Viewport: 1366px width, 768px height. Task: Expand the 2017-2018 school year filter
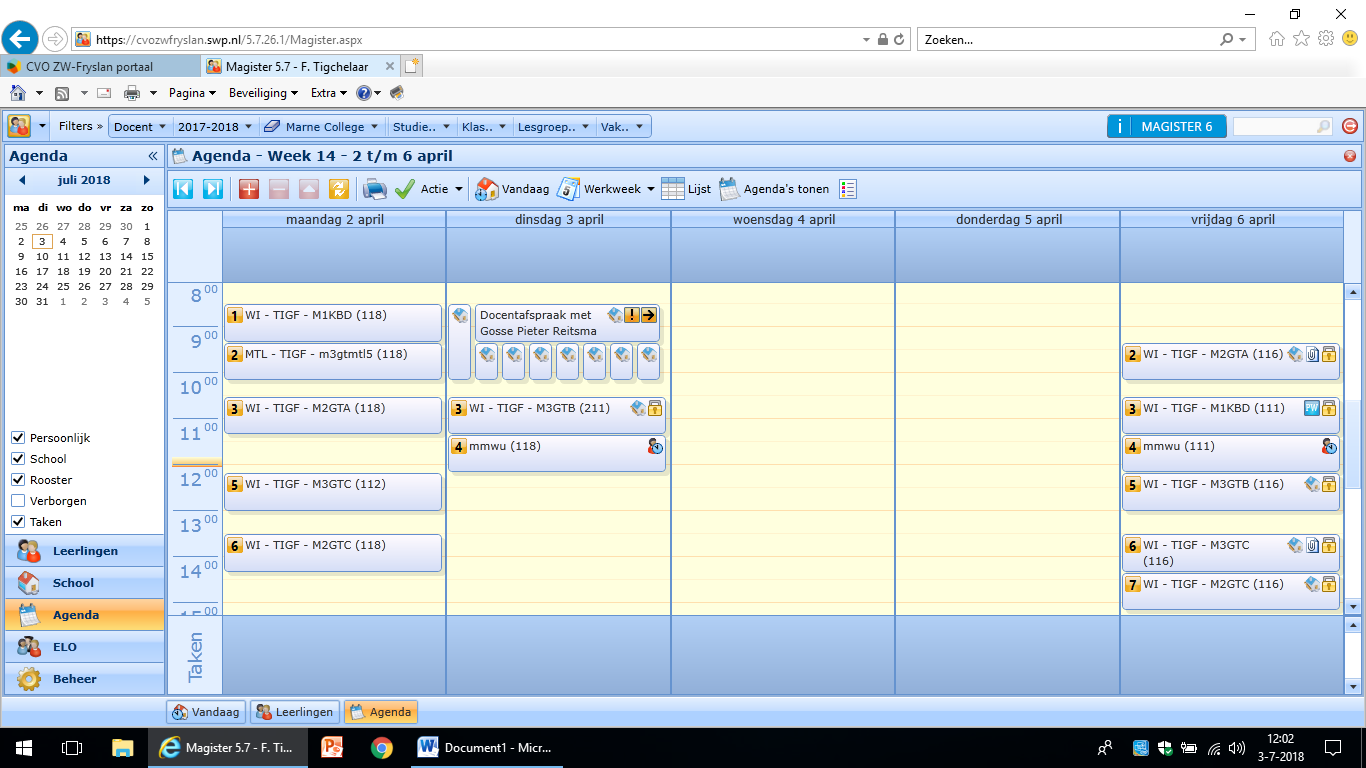214,127
